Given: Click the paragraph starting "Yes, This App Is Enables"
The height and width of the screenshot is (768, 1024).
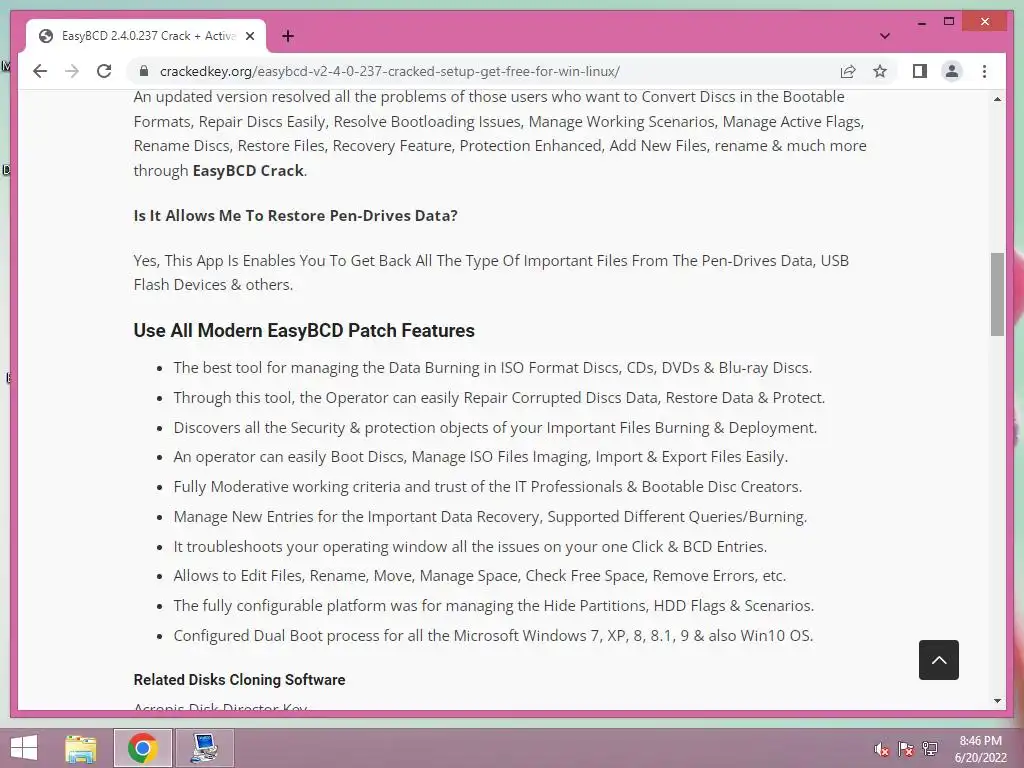Looking at the screenshot, I should 491,272.
